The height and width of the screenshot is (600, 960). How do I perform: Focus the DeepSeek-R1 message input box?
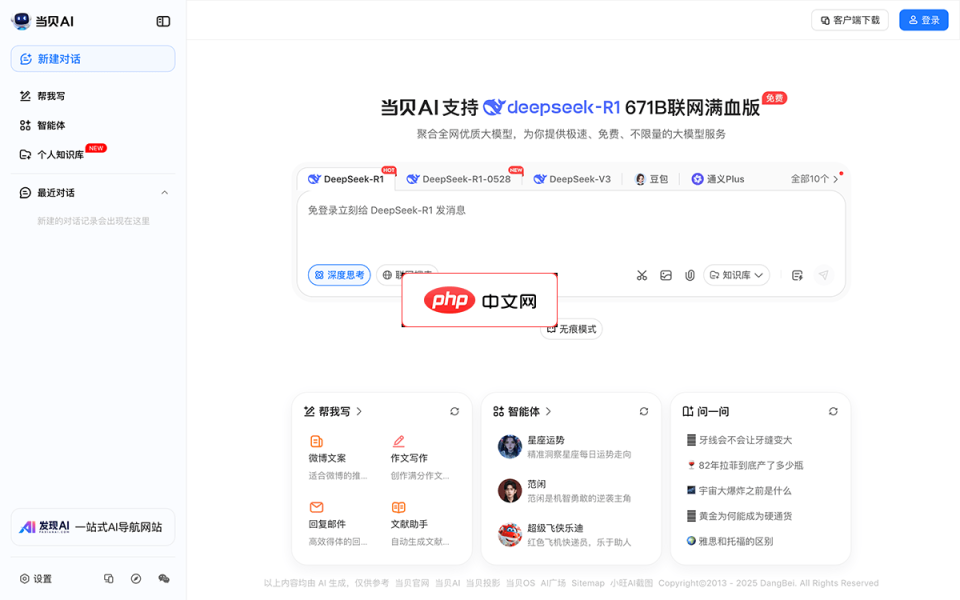pos(571,230)
